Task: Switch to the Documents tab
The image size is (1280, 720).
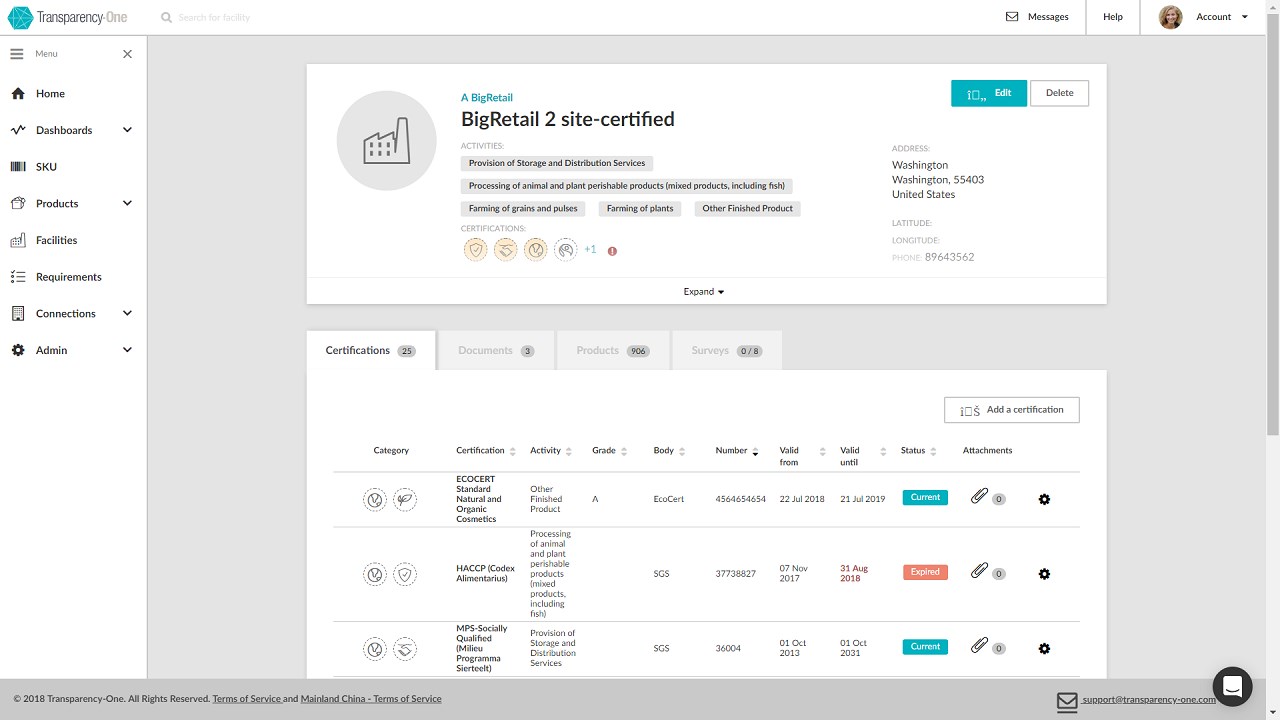Action: click(496, 351)
